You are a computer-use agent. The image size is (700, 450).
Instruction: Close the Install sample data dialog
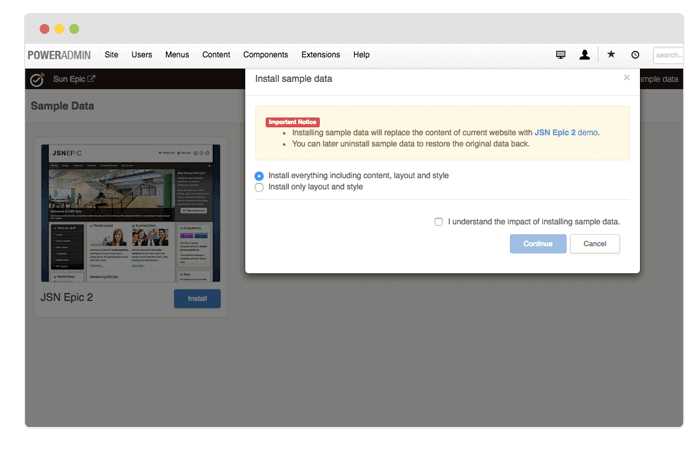[627, 77]
